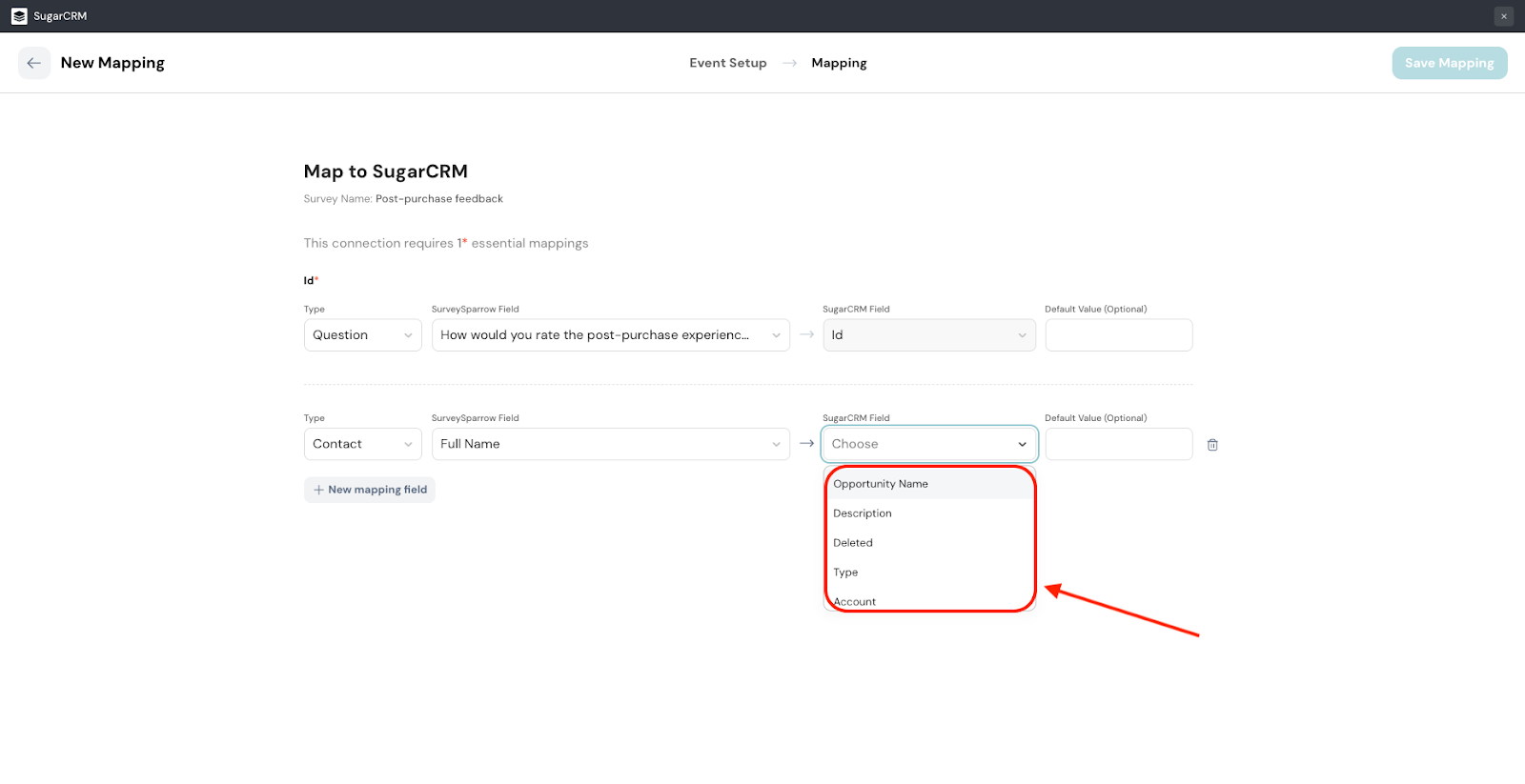Click the SugarCRM logo icon in title bar
1525x784 pixels.
coord(19,16)
